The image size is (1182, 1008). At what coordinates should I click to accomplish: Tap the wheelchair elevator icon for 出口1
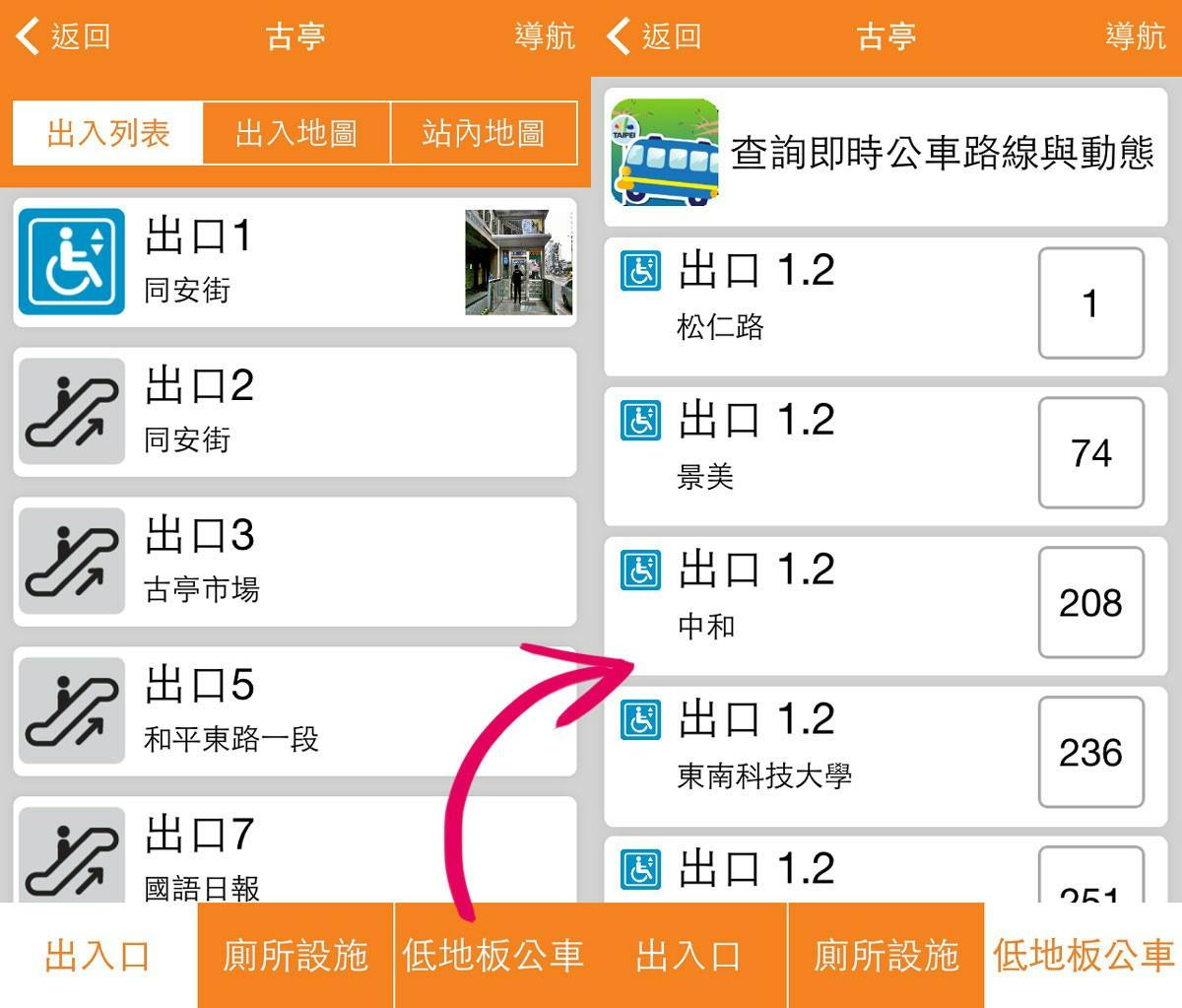[72, 262]
